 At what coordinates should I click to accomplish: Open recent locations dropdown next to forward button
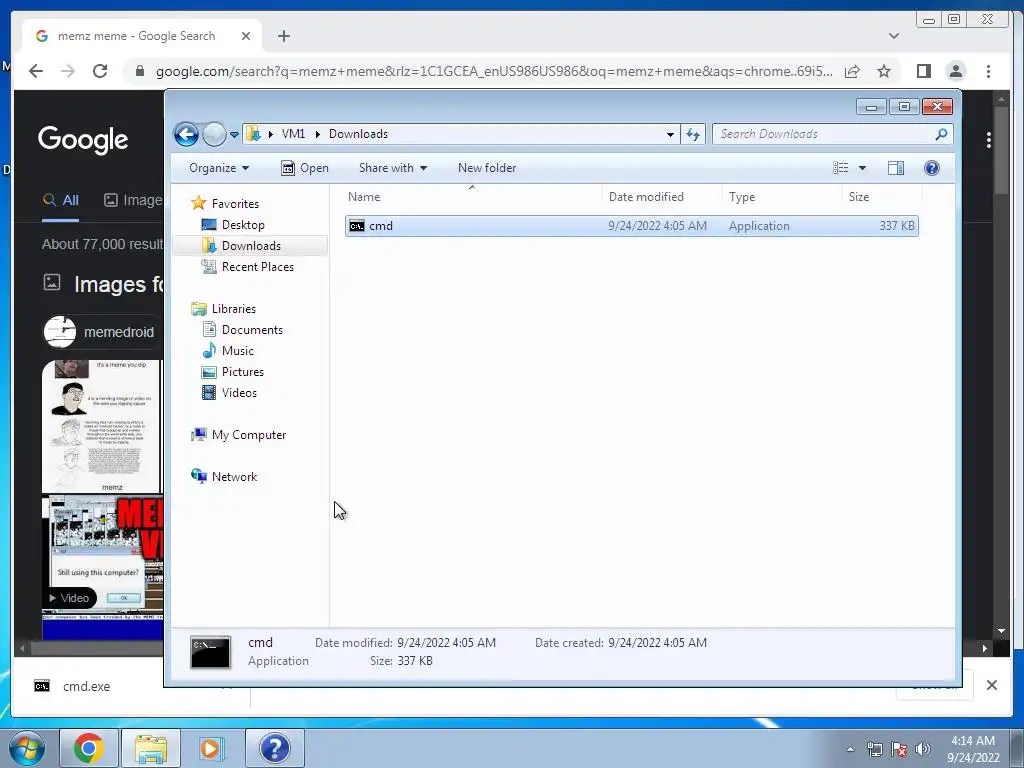pos(234,135)
